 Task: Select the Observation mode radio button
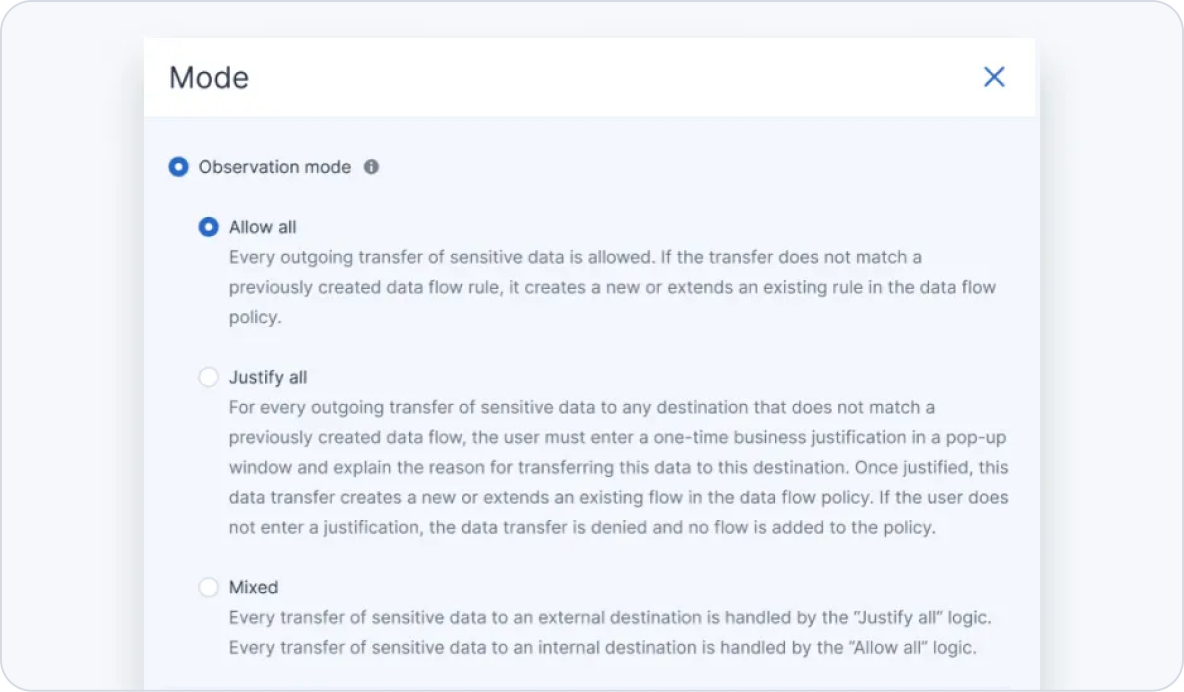178,167
